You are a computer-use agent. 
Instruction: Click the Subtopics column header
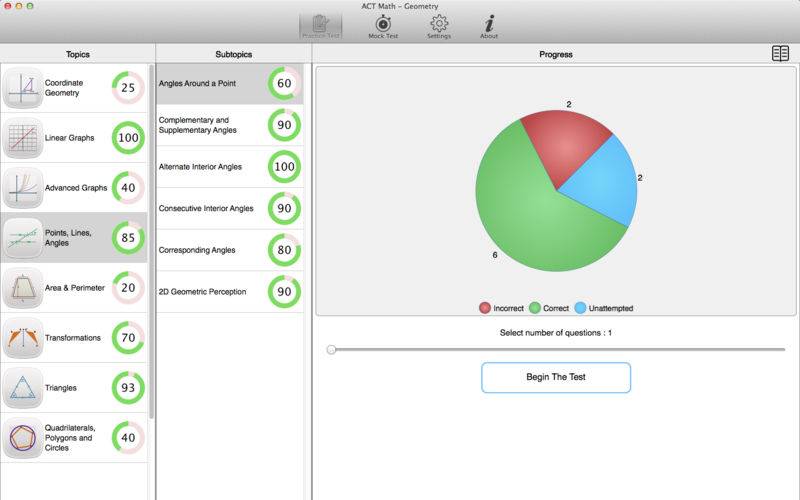[234, 54]
